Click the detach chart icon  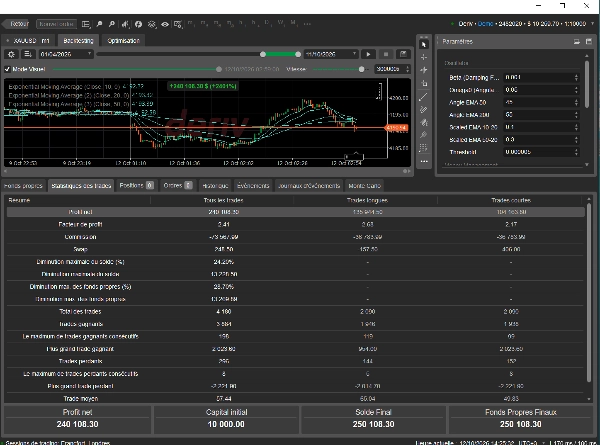pyautogui.click(x=403, y=54)
